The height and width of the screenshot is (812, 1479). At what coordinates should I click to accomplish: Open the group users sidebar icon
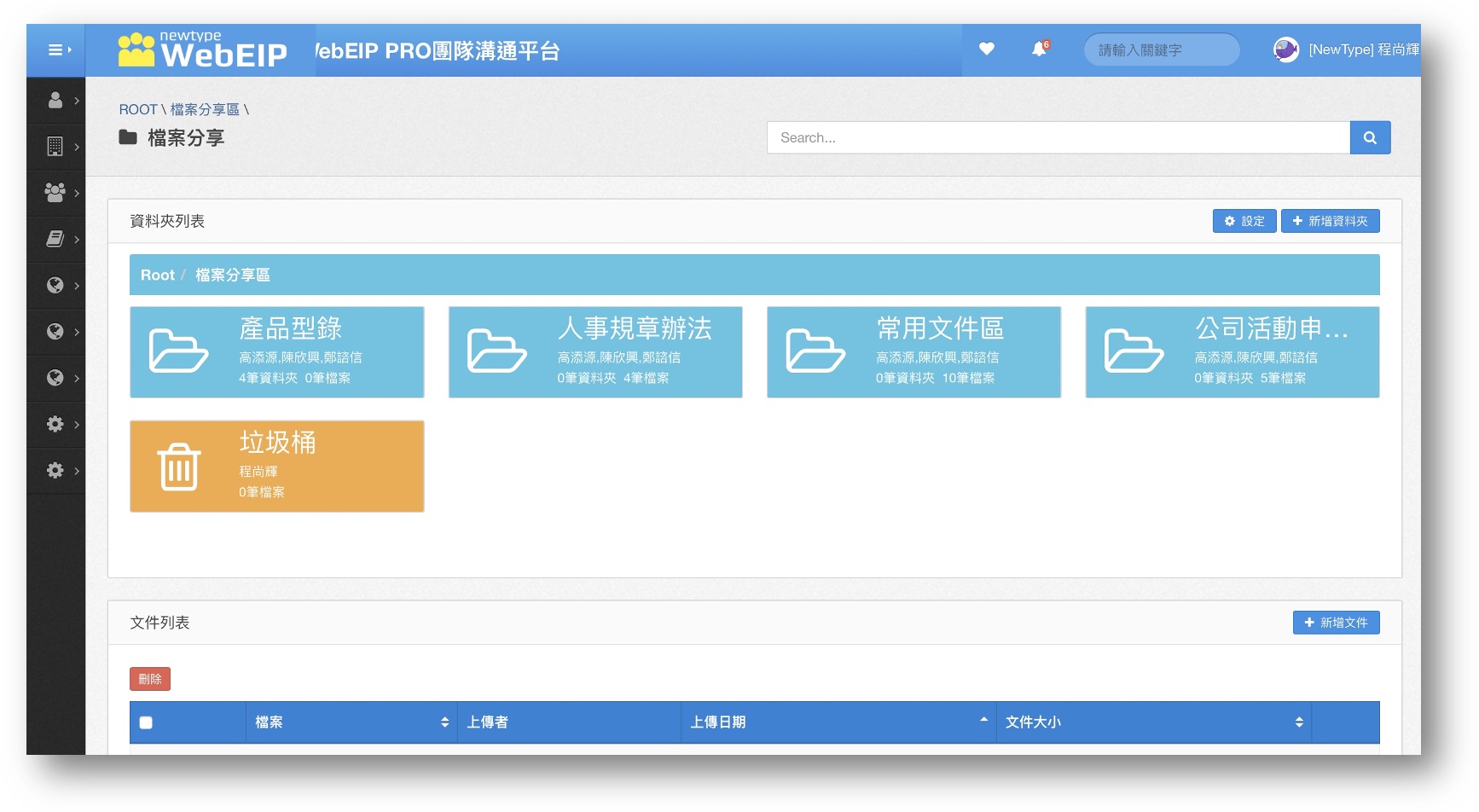[x=55, y=193]
